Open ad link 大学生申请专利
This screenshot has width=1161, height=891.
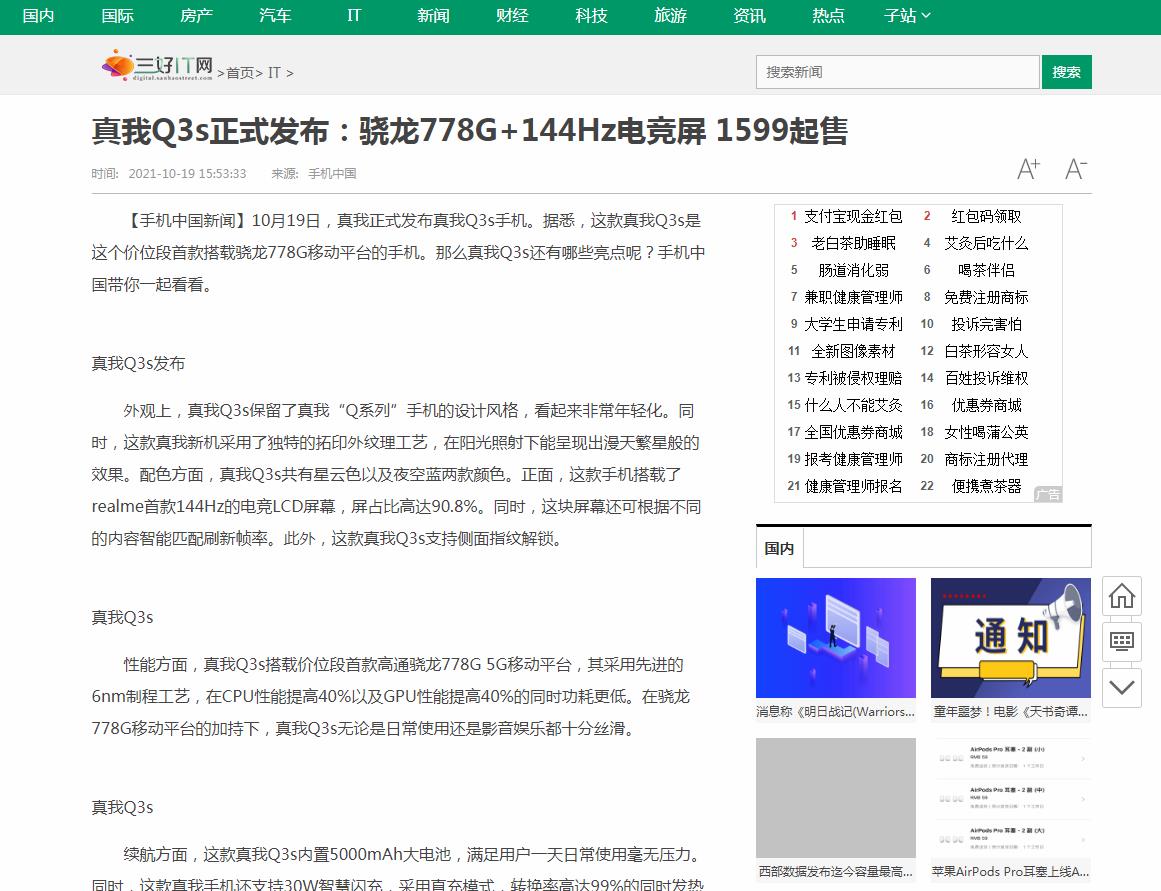(x=853, y=324)
